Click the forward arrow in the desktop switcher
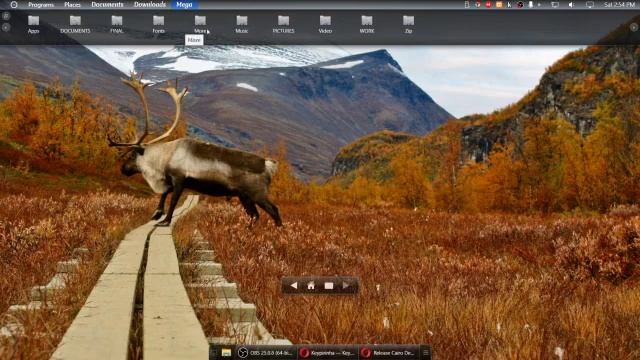The image size is (640, 360). pos(346,286)
